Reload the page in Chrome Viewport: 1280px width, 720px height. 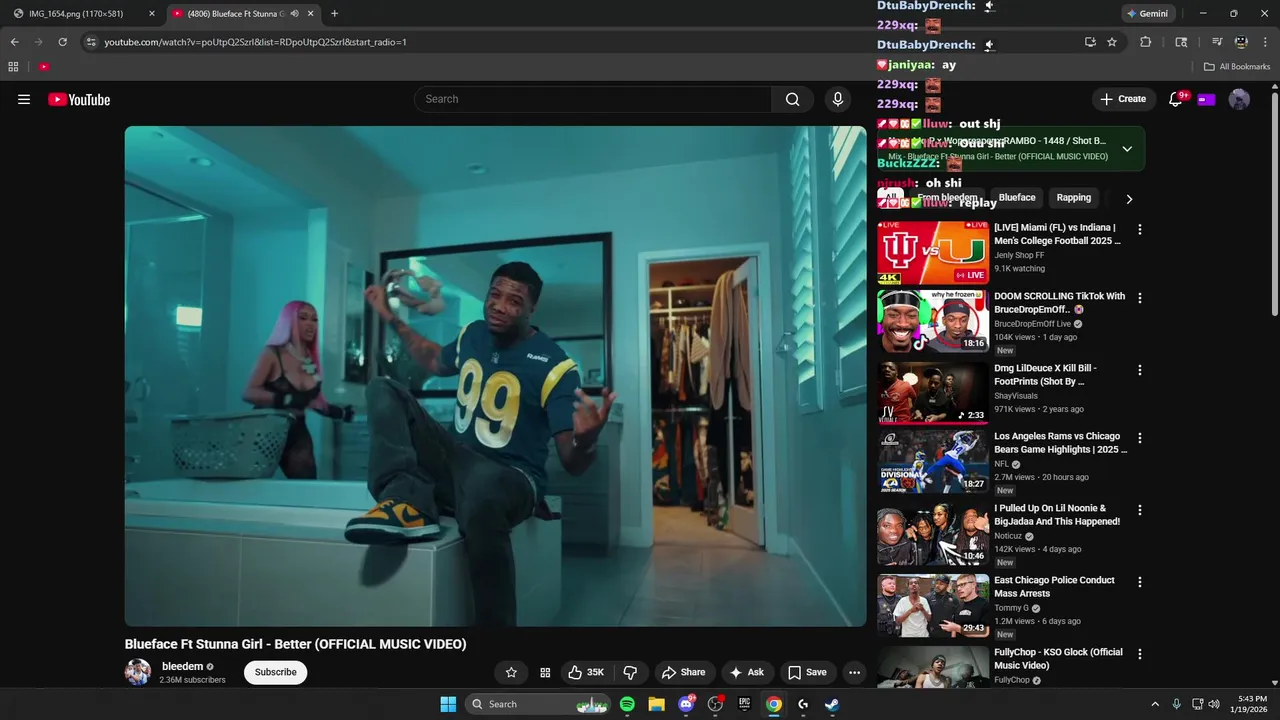[63, 42]
